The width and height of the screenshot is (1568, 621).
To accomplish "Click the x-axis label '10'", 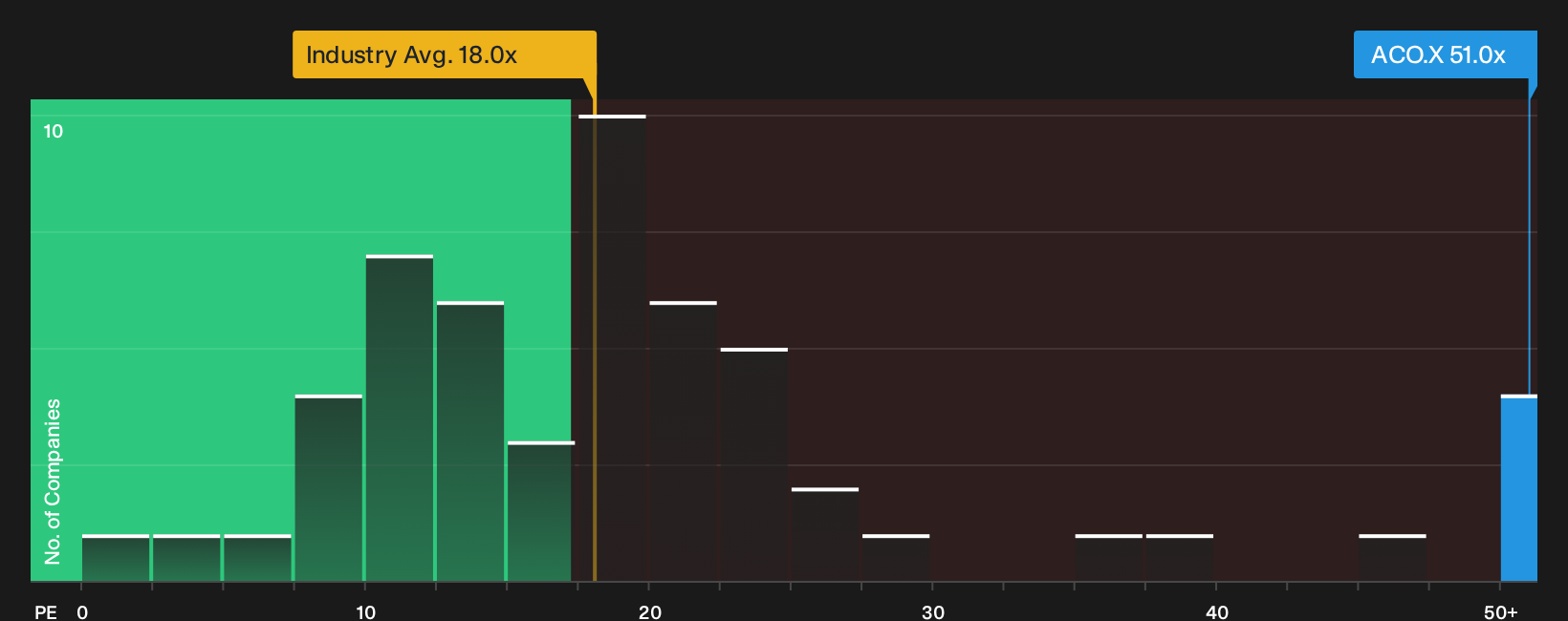I will [366, 612].
